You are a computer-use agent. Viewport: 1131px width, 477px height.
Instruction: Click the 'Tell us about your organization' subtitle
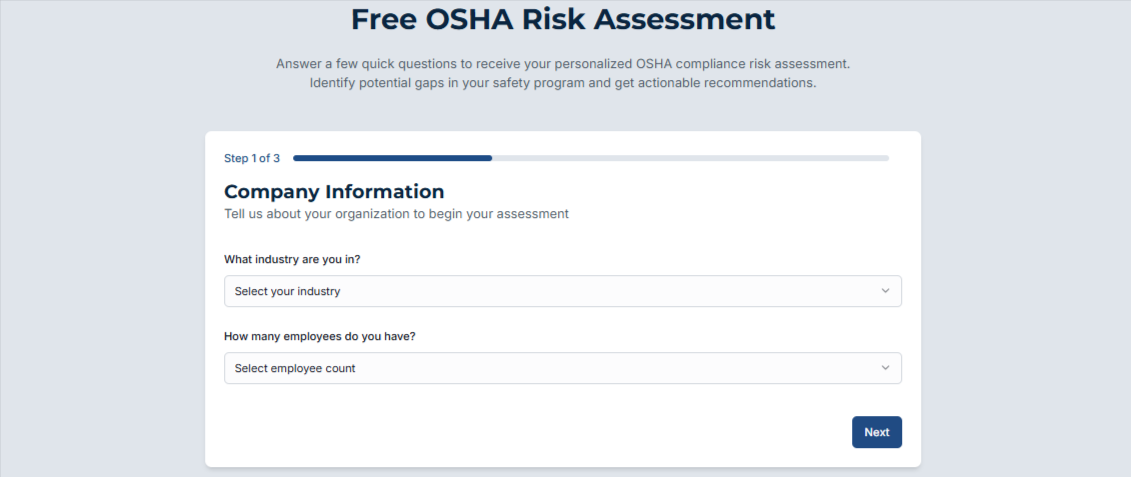pyautogui.click(x=396, y=213)
